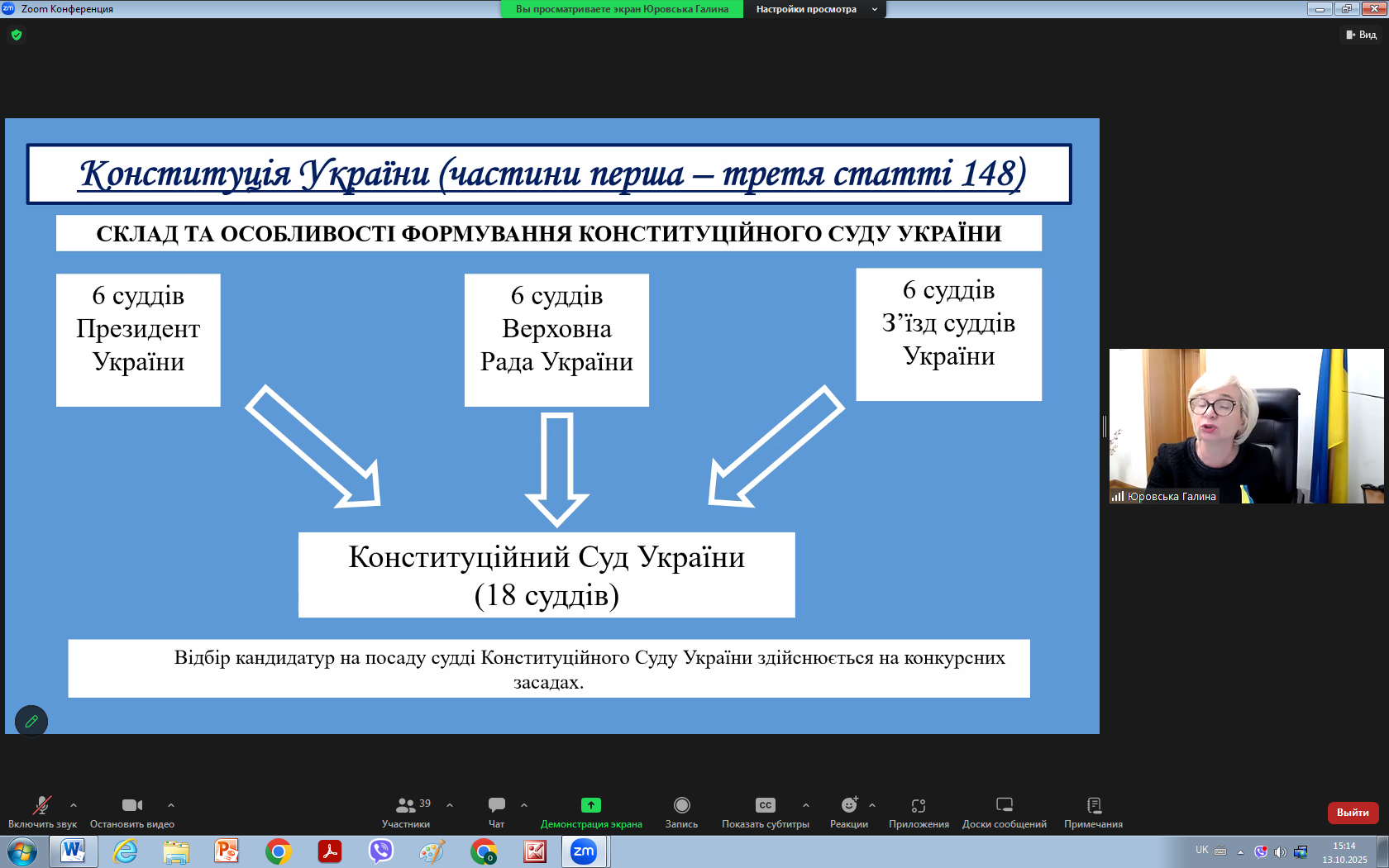Open the Notes icon
This screenshot has width=1389, height=868.
click(x=1093, y=805)
